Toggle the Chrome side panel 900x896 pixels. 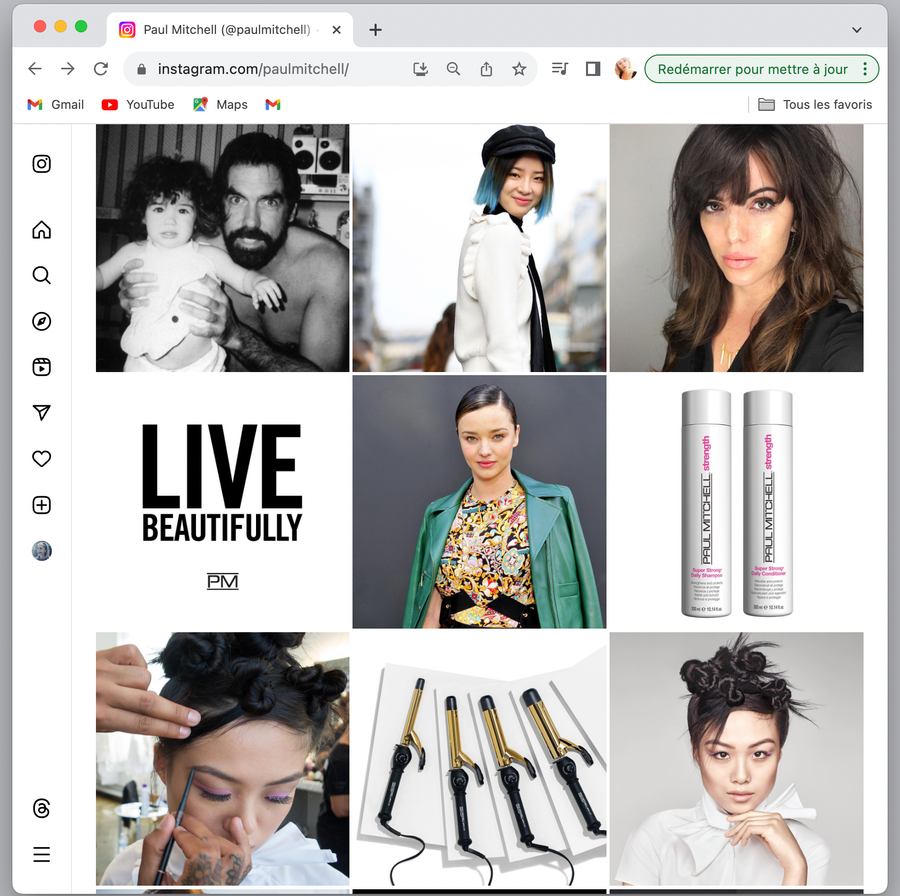coord(593,69)
